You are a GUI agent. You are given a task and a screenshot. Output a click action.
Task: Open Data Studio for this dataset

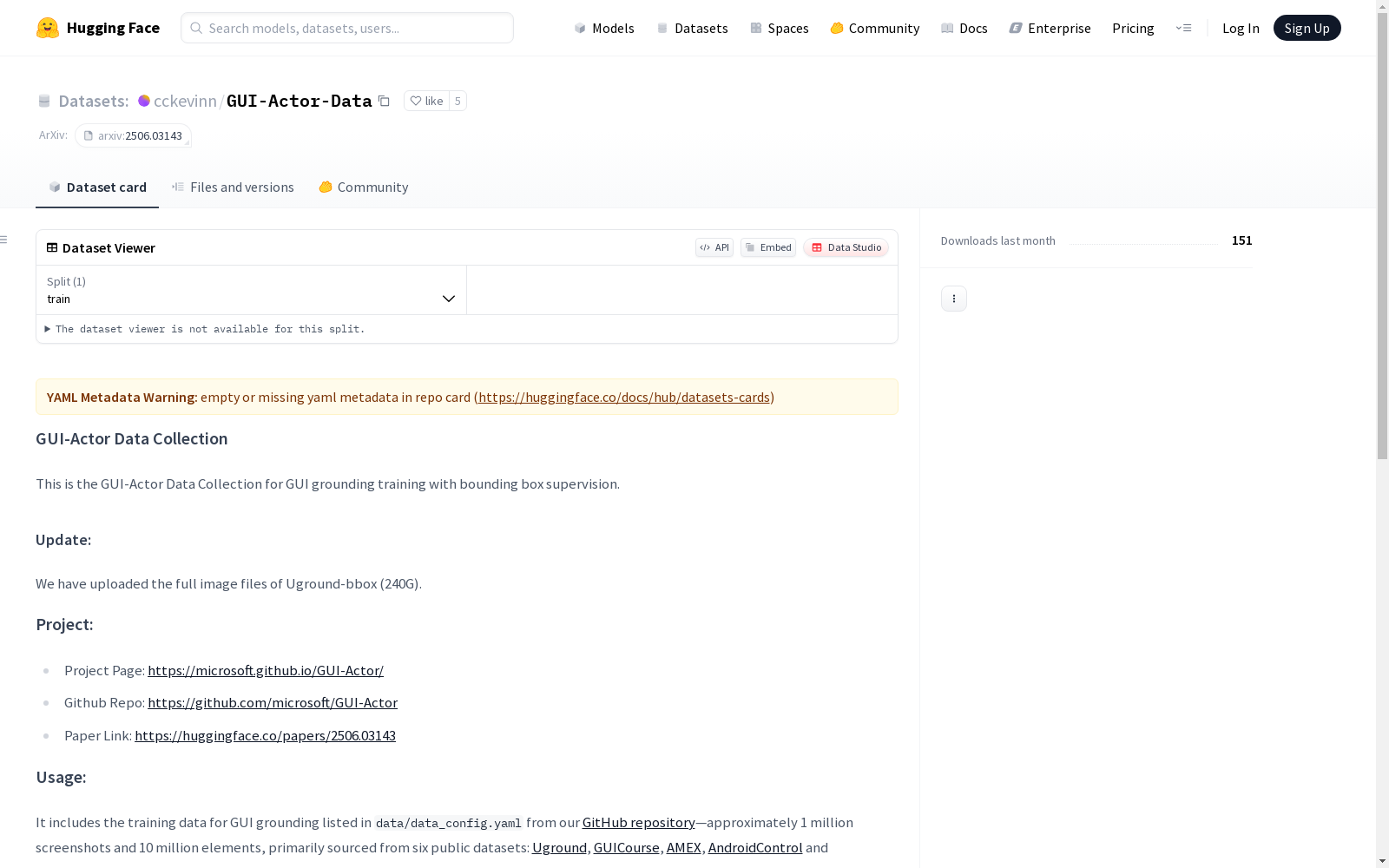pyautogui.click(x=846, y=247)
